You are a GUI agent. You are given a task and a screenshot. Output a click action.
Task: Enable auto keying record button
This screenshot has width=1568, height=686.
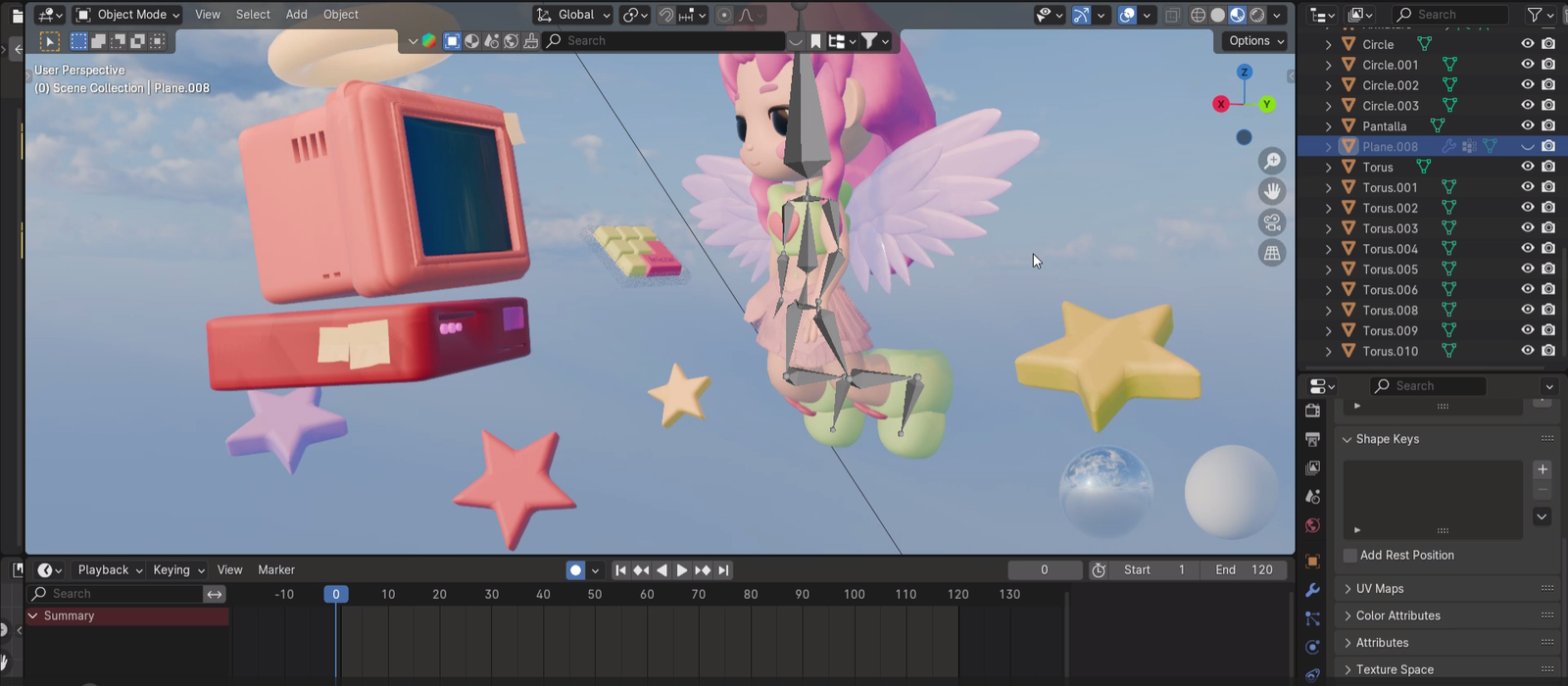(575, 570)
